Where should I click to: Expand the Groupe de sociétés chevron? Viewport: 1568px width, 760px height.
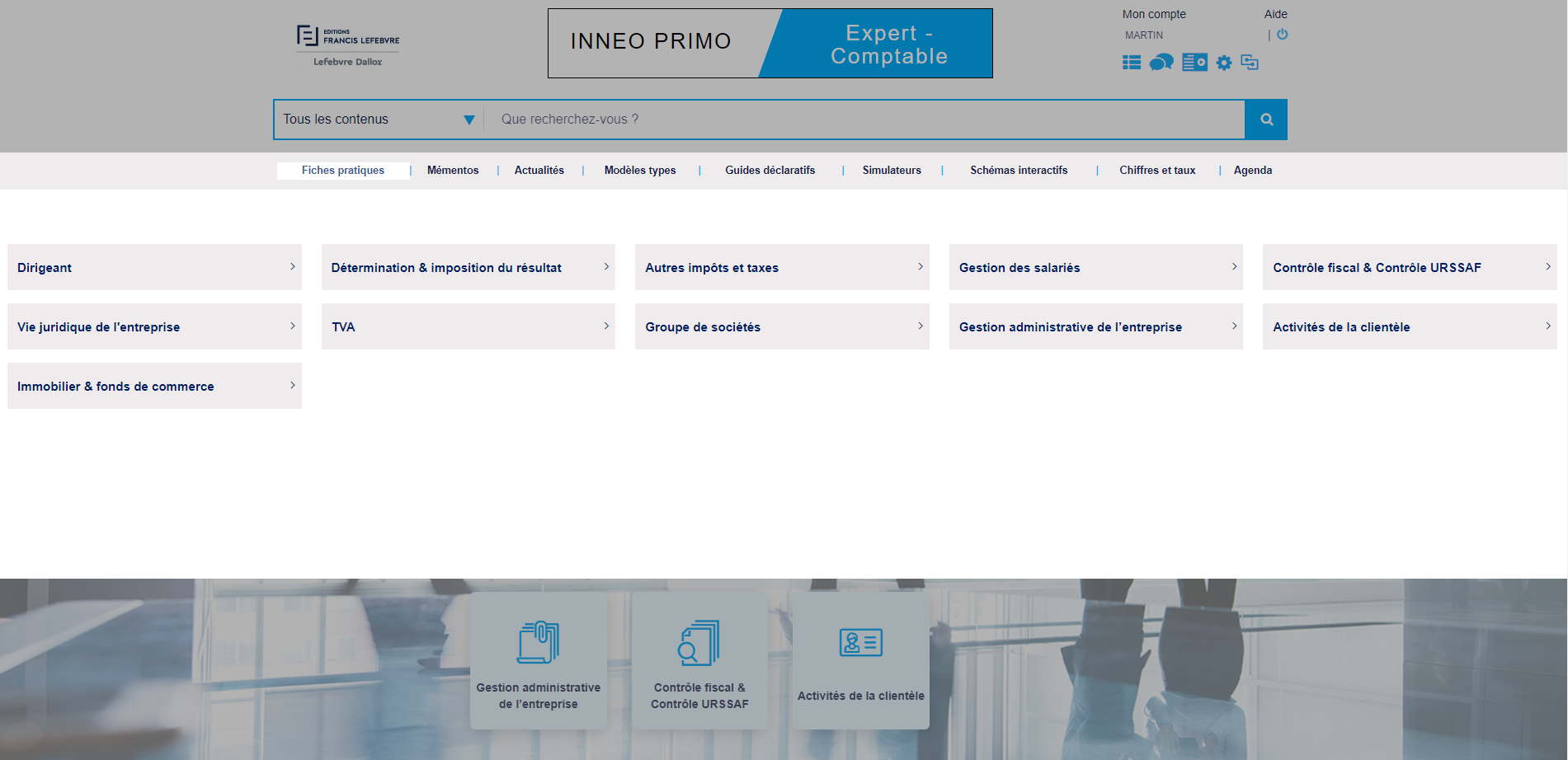click(x=921, y=326)
